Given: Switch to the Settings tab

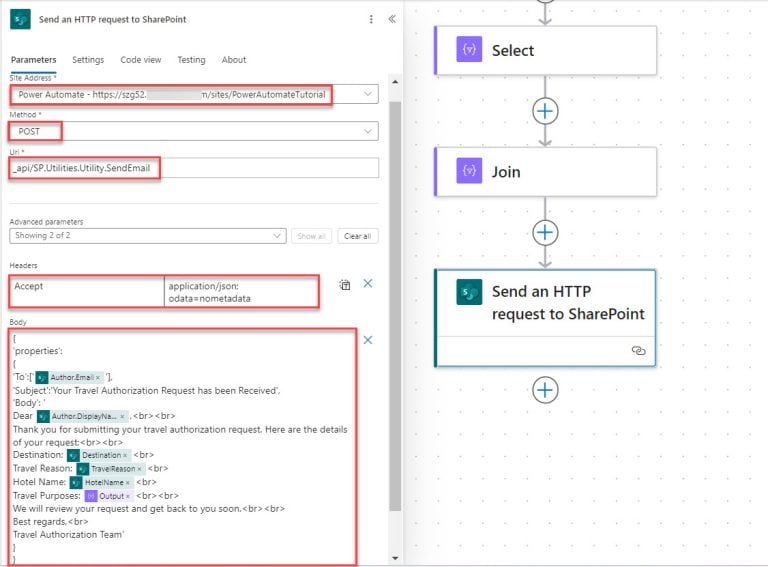Looking at the screenshot, I should (88, 60).
